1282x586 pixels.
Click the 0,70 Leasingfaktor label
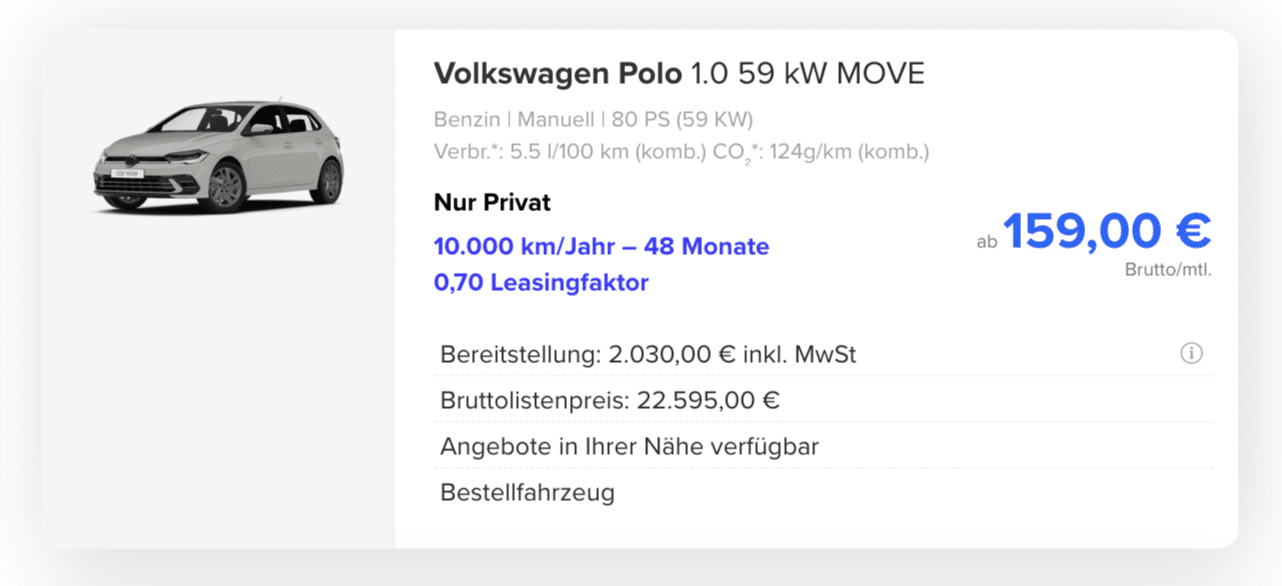541,283
